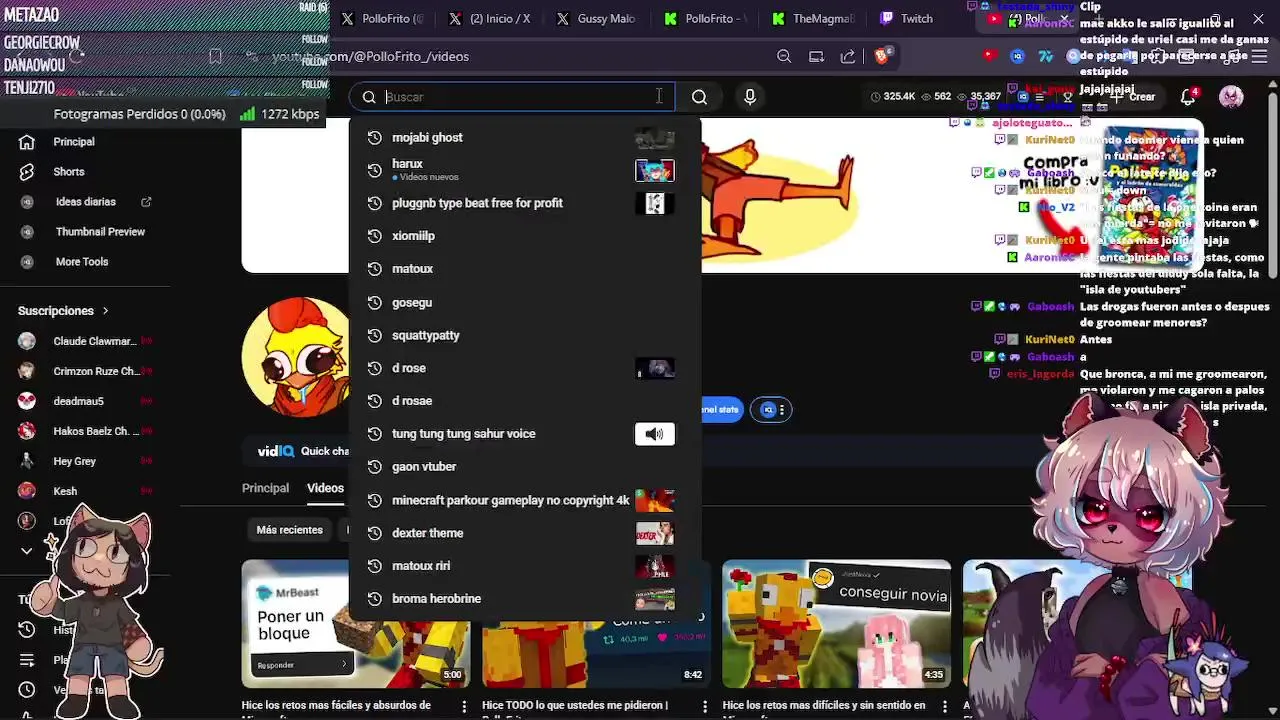The width and height of the screenshot is (1280, 720).
Task: Select the 'matoux' search suggestion
Action: (x=525, y=269)
